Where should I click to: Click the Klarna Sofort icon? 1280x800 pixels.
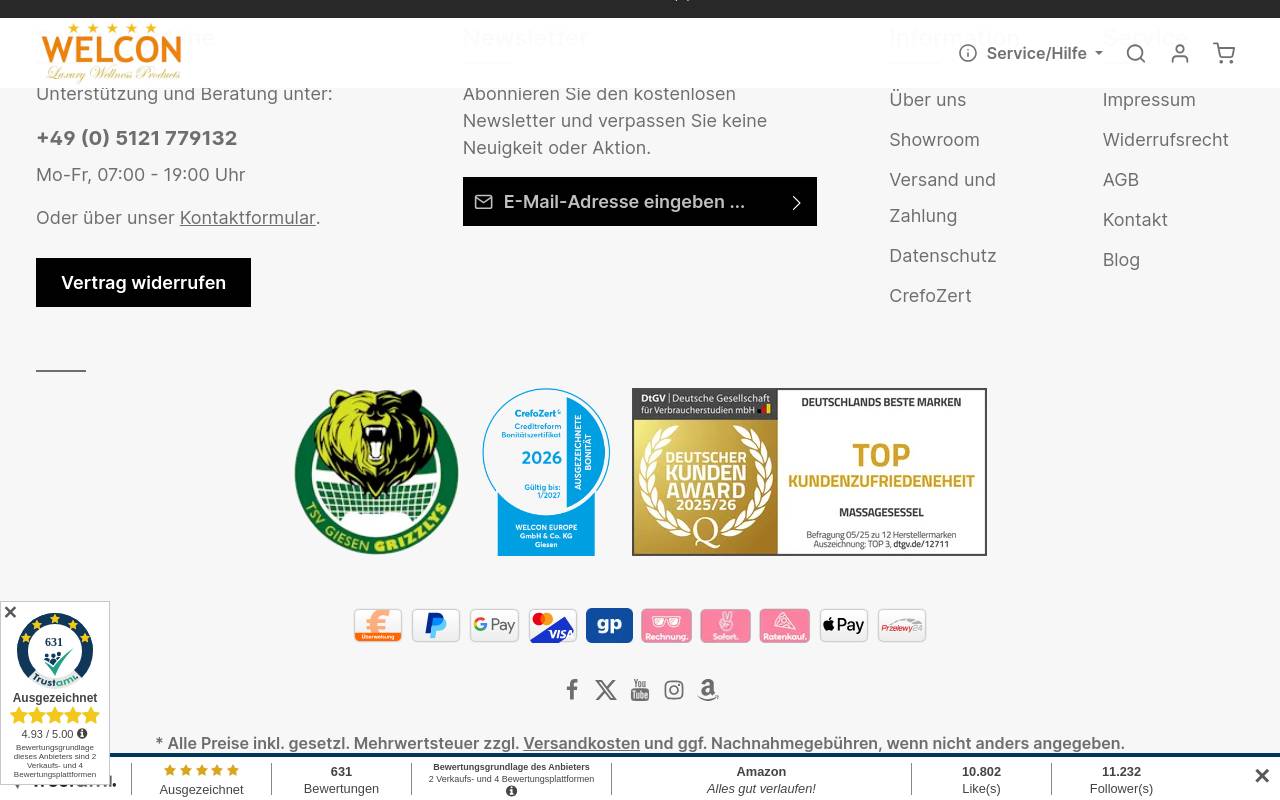click(x=725, y=625)
